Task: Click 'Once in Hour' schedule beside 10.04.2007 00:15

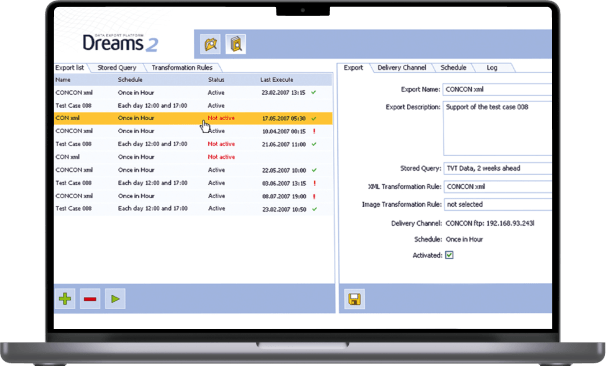Action: click(x=136, y=131)
